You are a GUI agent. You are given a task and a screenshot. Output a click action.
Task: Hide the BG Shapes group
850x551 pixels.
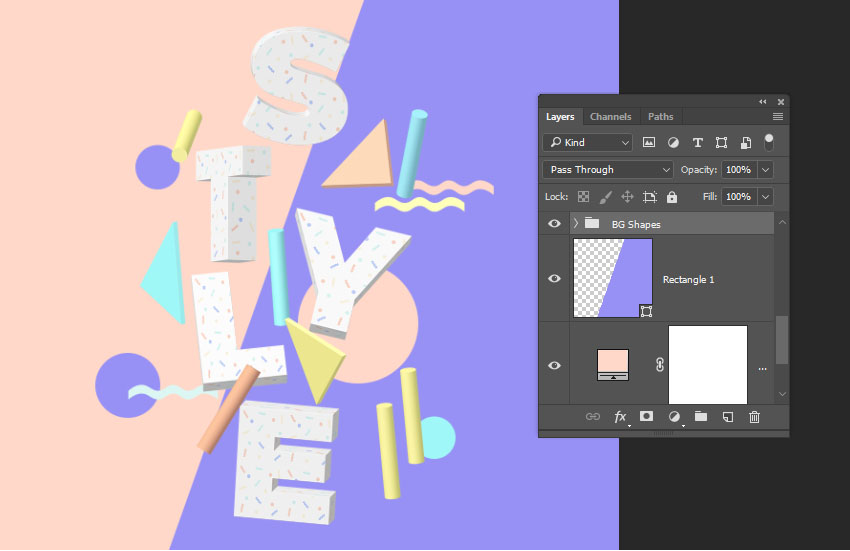point(554,223)
